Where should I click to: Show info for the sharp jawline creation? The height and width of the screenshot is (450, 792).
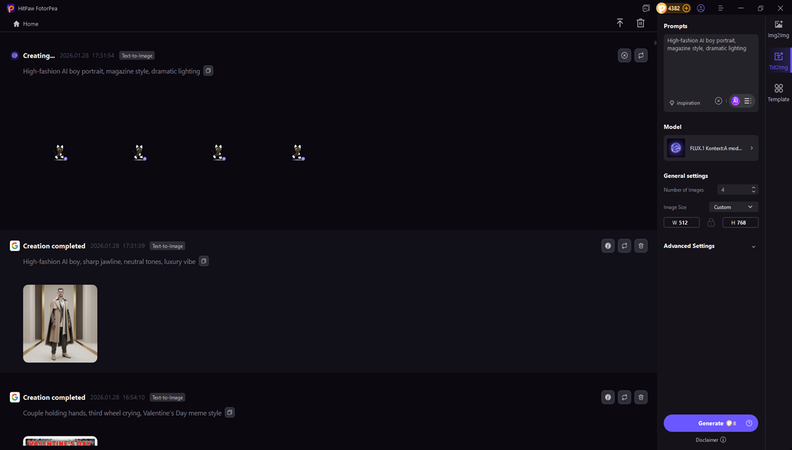click(607, 245)
